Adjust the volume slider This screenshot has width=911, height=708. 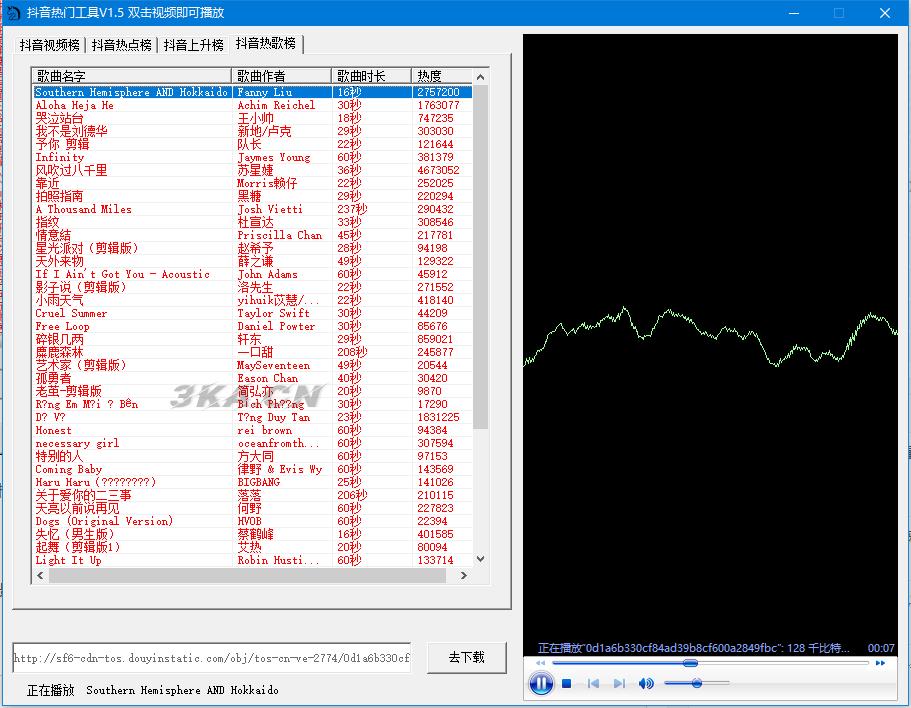(697, 684)
